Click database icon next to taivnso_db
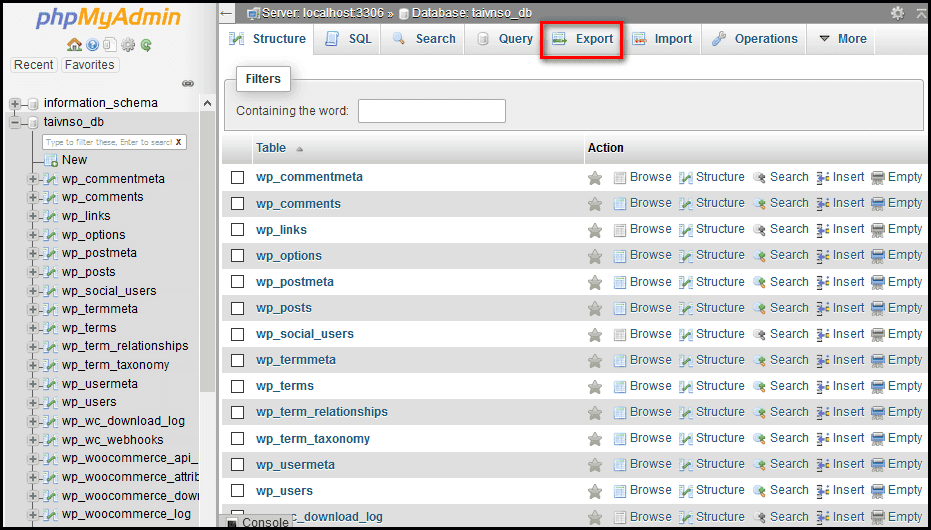 [x=33, y=123]
